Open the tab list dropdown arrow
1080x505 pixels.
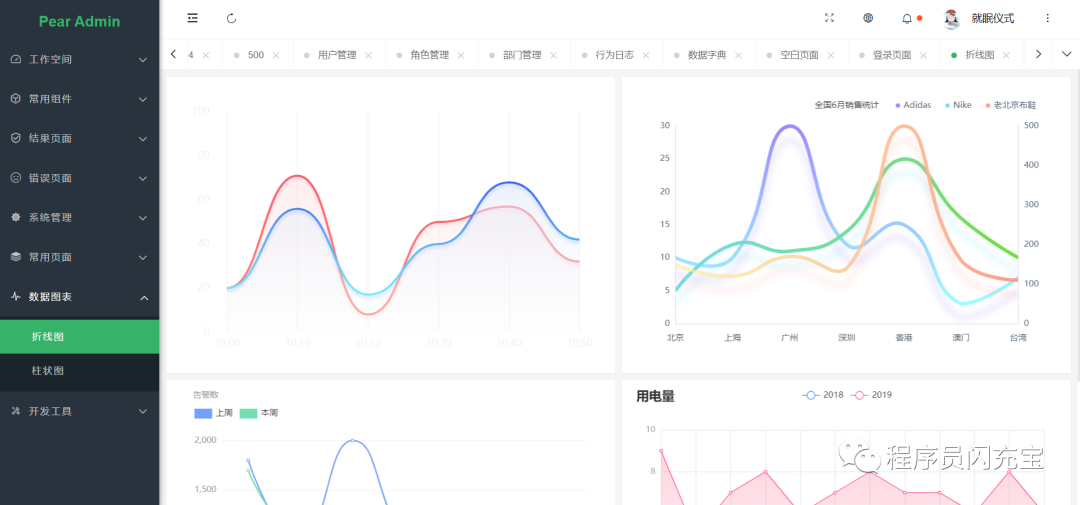tap(1066, 54)
